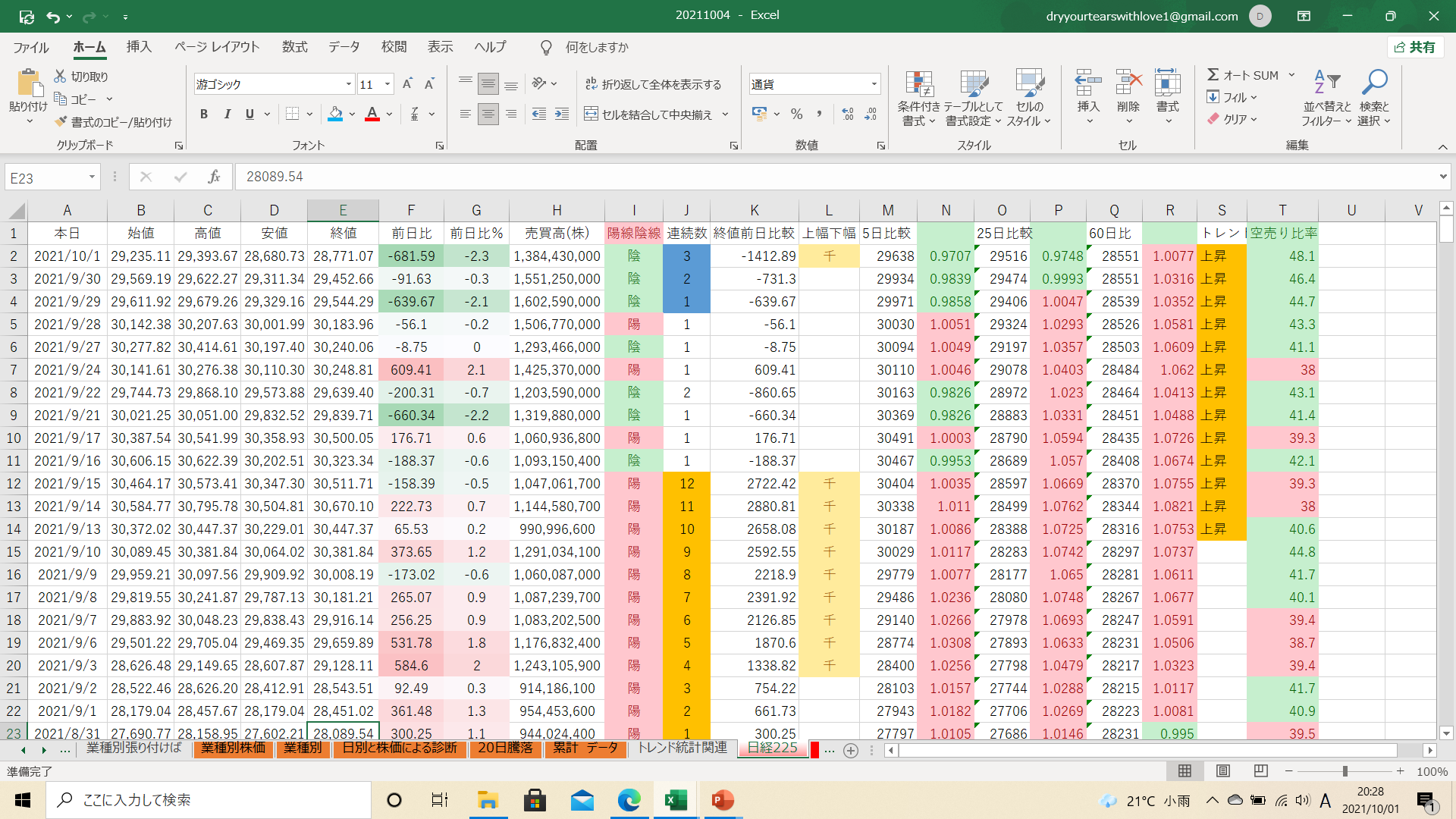
Task: Click the borders icon in Font group
Action: (x=293, y=115)
